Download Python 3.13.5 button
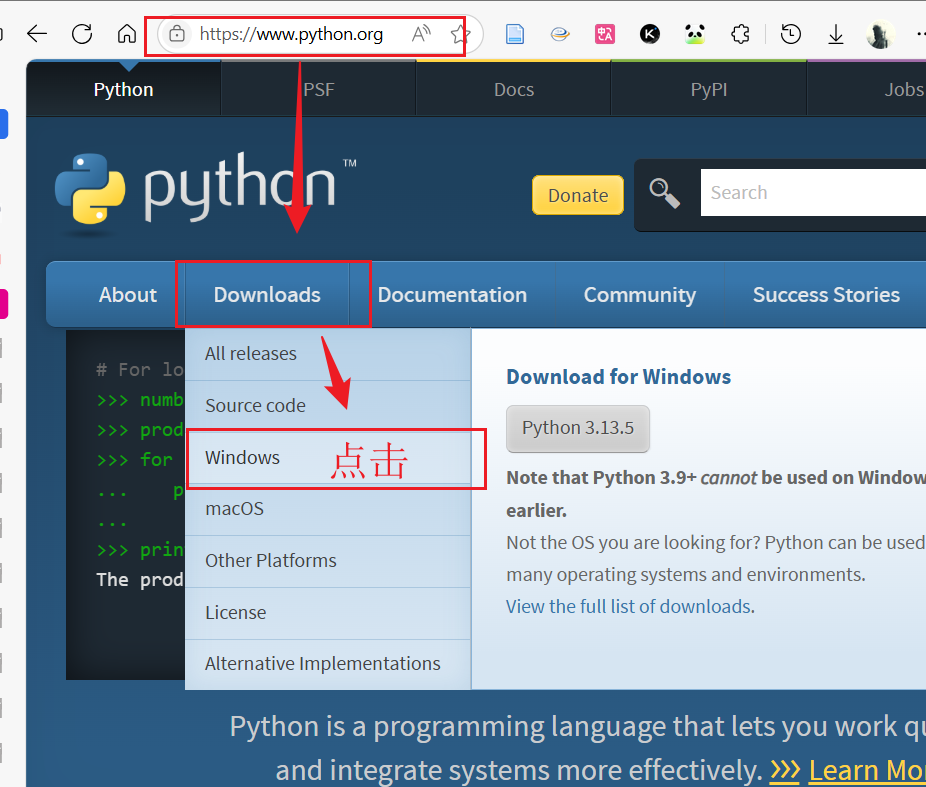This screenshot has width=926, height=787. pyautogui.click(x=578, y=428)
